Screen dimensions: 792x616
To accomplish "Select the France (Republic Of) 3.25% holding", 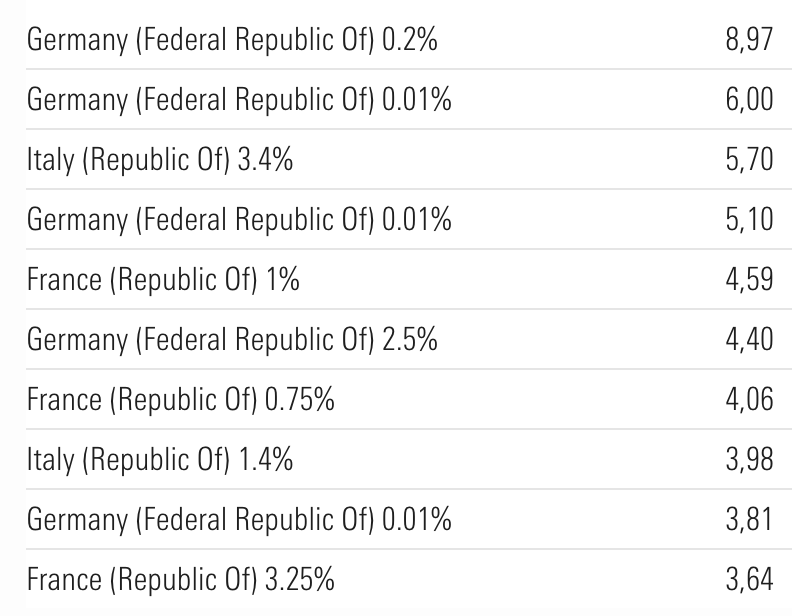I will [181, 579].
